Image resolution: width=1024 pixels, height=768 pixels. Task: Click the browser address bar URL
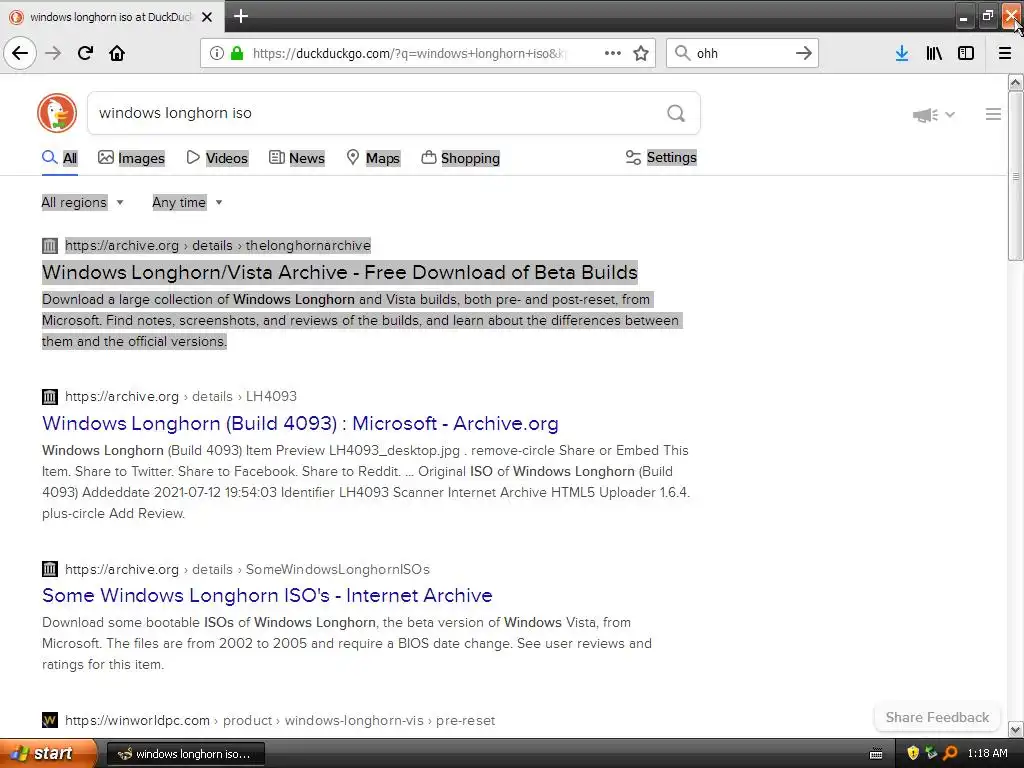click(410, 54)
